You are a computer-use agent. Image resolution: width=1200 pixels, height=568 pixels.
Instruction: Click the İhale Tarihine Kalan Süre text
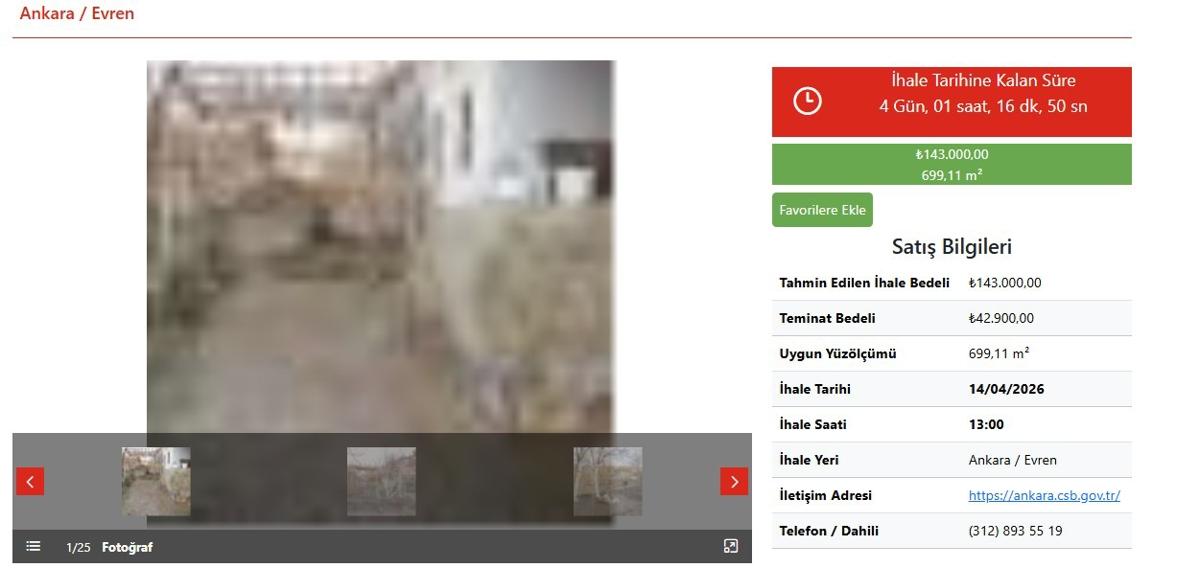983,80
